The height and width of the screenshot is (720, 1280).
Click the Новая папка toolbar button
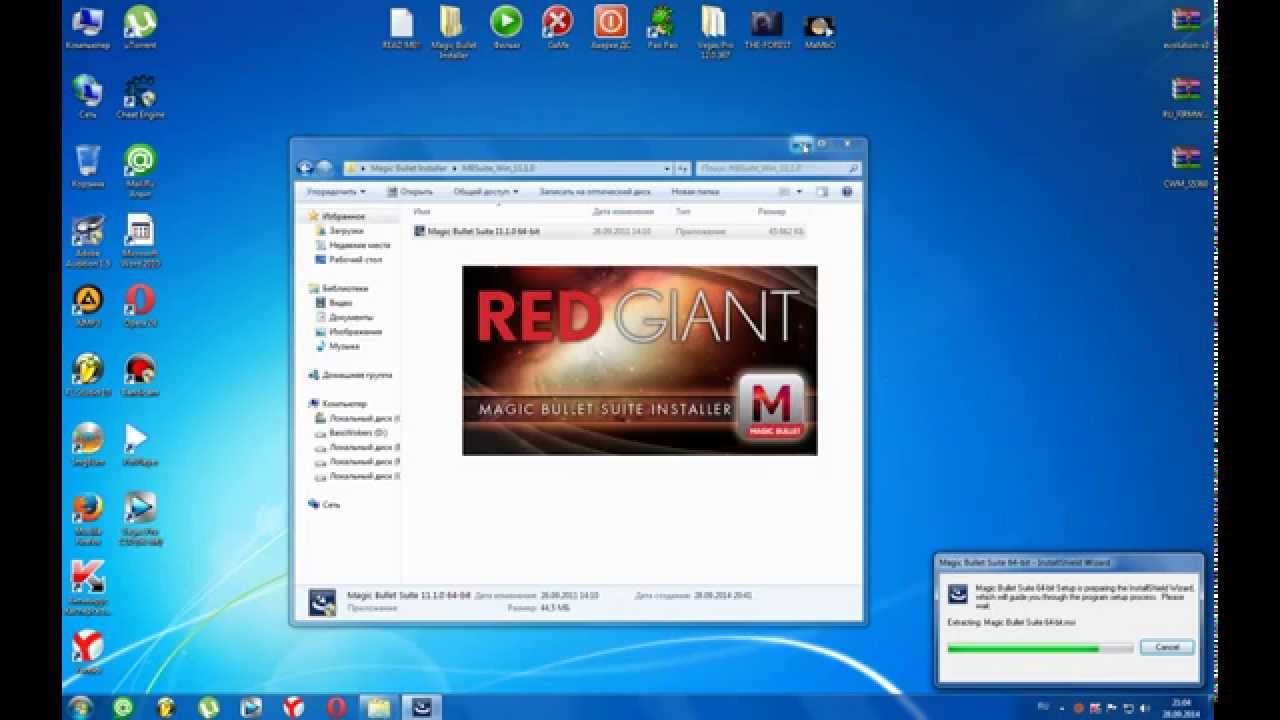[x=695, y=191]
